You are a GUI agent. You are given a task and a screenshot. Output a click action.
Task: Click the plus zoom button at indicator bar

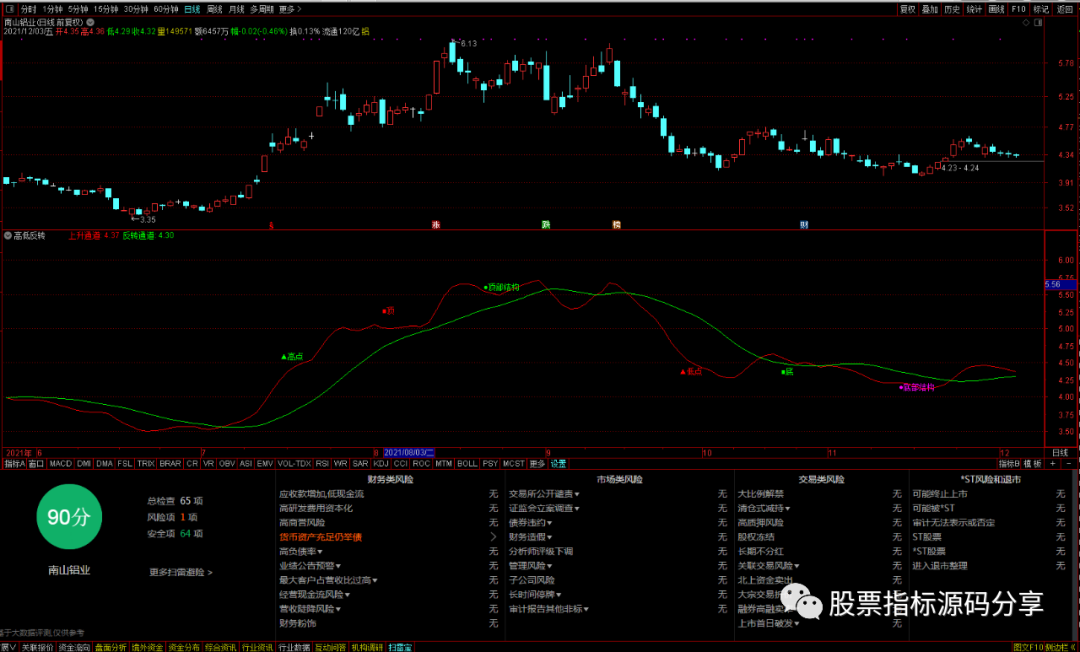[1052, 464]
